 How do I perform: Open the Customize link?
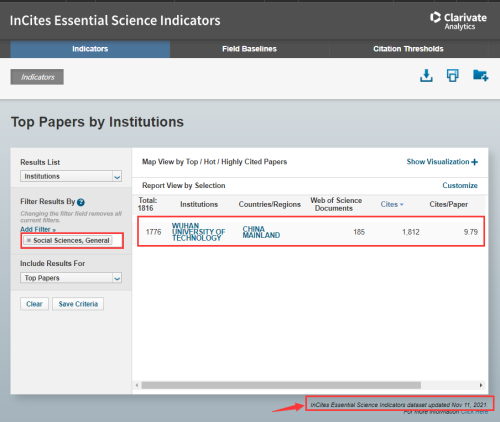pyautogui.click(x=460, y=185)
